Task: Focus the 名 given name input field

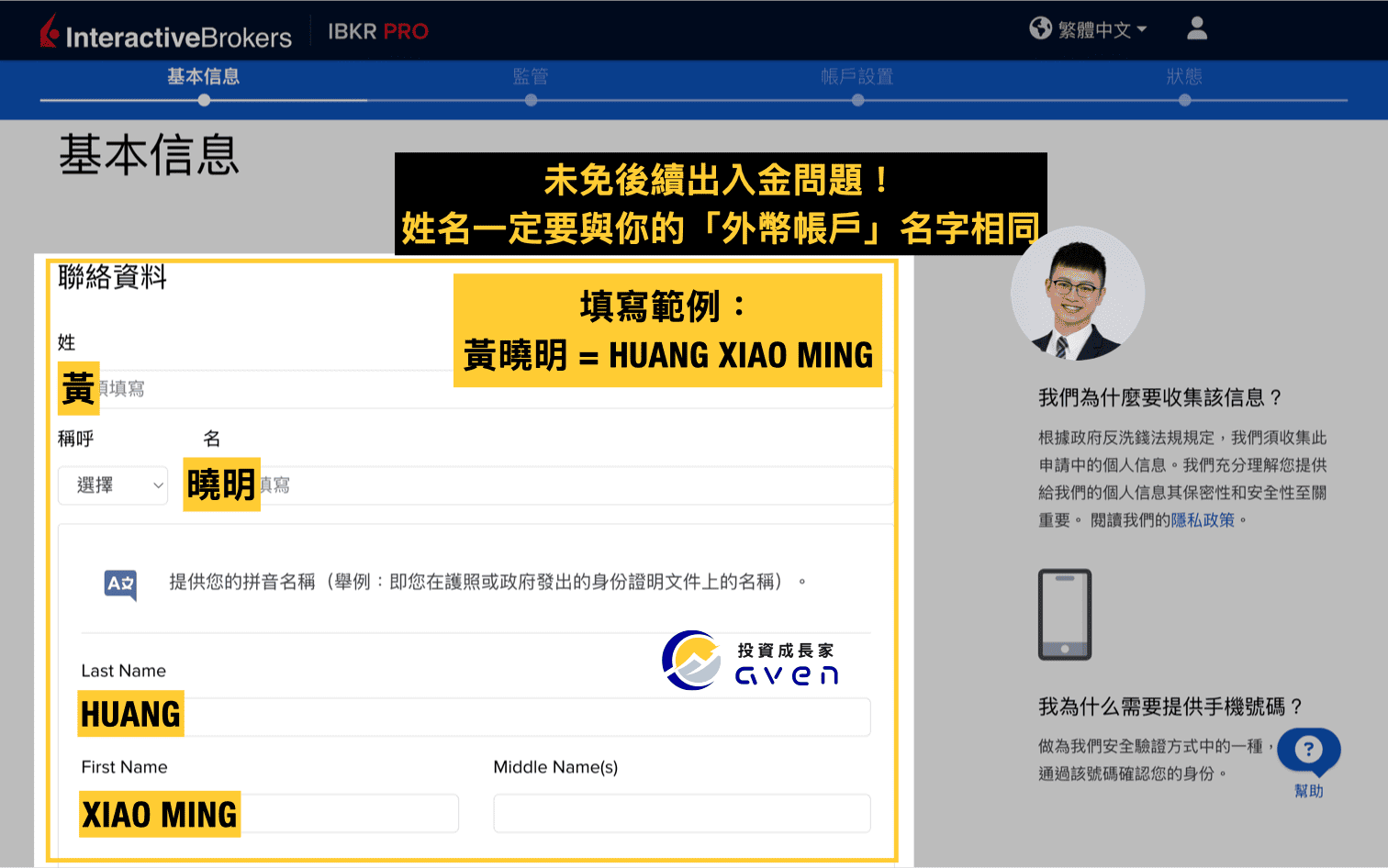Action: [569, 485]
